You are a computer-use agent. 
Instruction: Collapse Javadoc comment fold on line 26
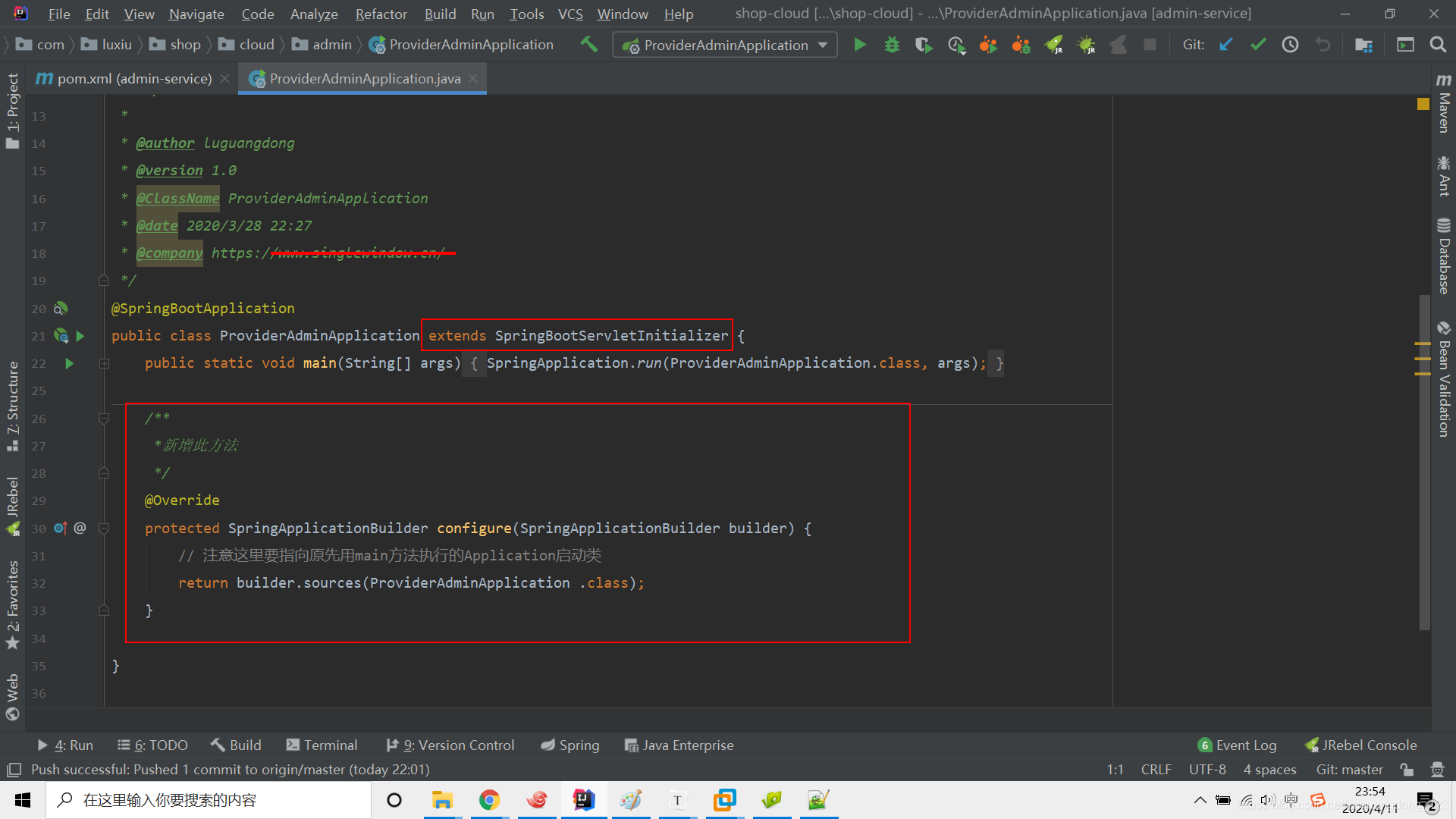[x=104, y=419]
